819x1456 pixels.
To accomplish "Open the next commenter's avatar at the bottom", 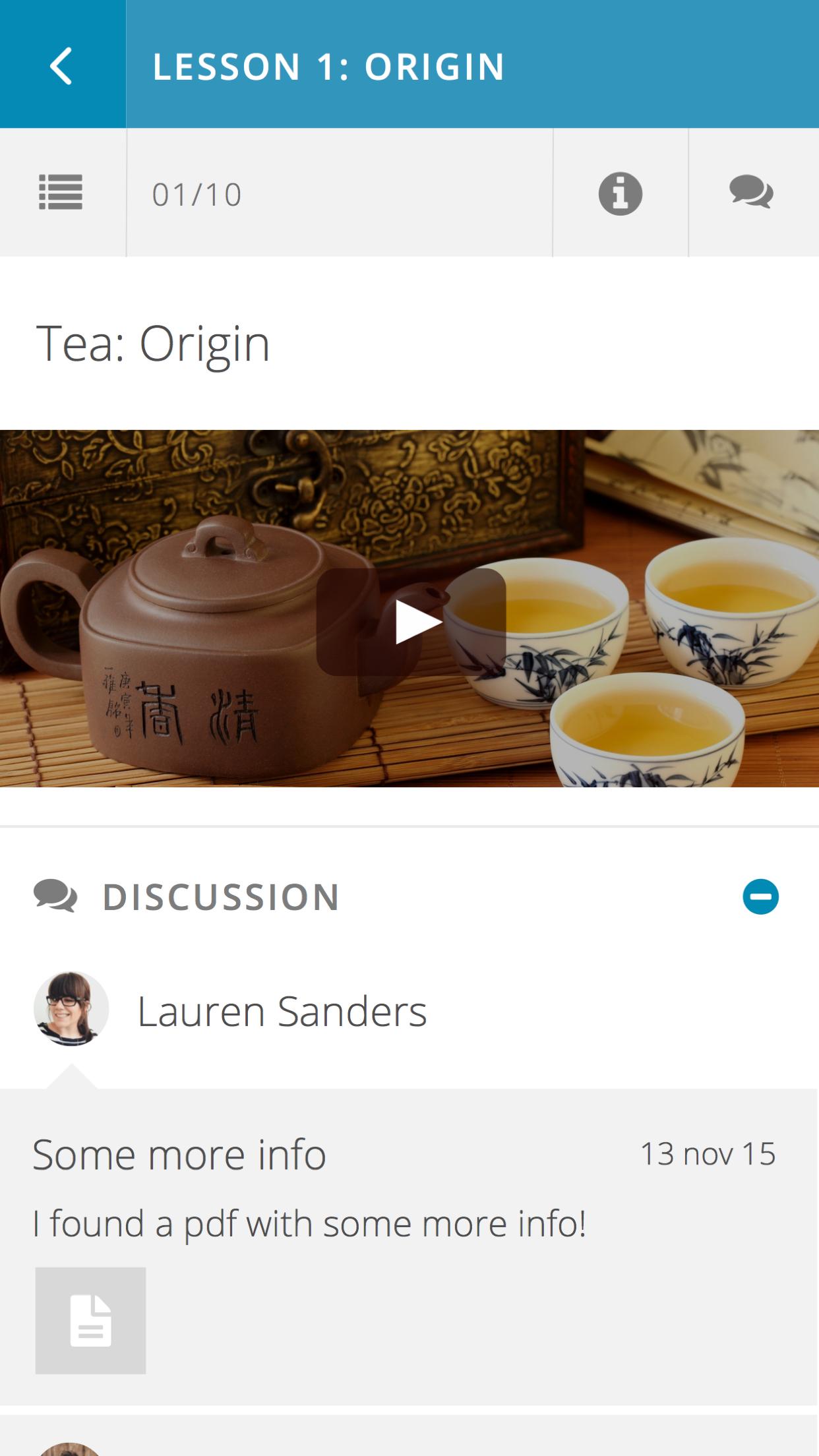I will [69, 1449].
